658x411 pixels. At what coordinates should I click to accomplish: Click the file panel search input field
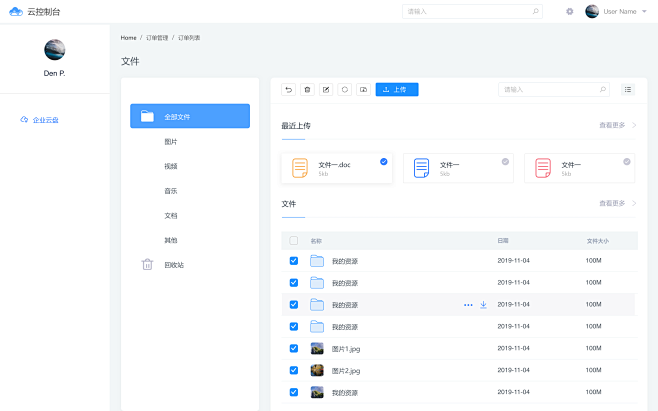(554, 89)
